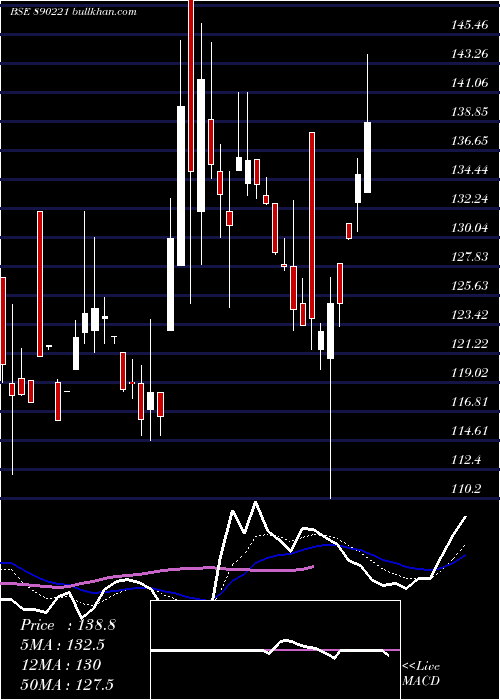This screenshot has width=500, height=700.
Task: Click the last white candlestick near 138.85
Action: click(367, 157)
